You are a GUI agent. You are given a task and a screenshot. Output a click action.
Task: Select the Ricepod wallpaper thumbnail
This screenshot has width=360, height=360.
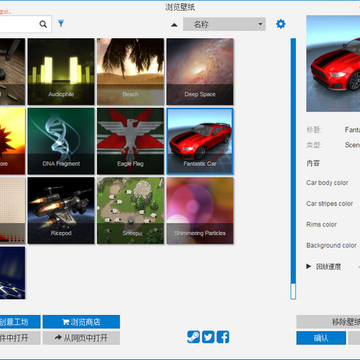61,210
